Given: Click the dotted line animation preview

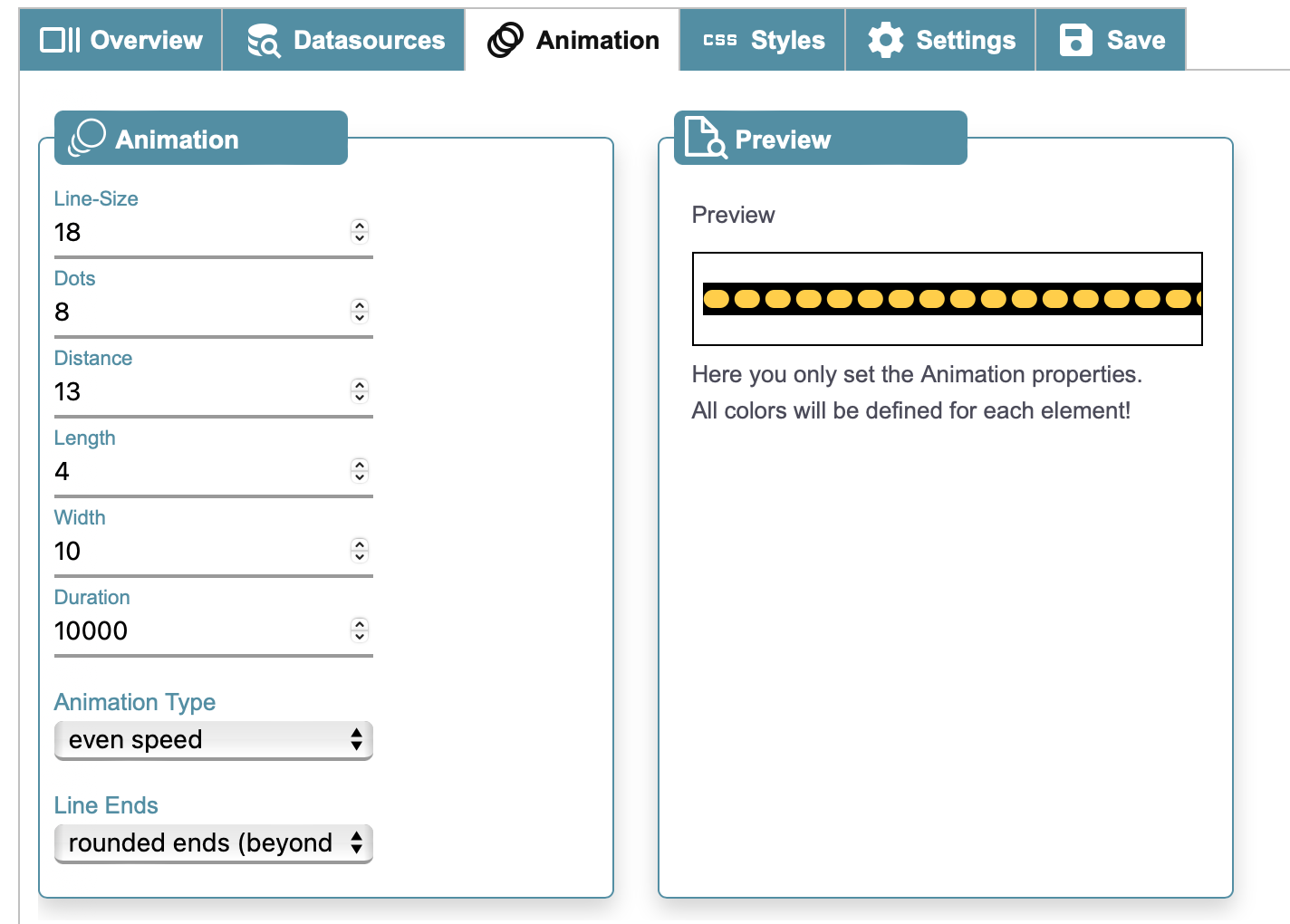Looking at the screenshot, I should (948, 299).
